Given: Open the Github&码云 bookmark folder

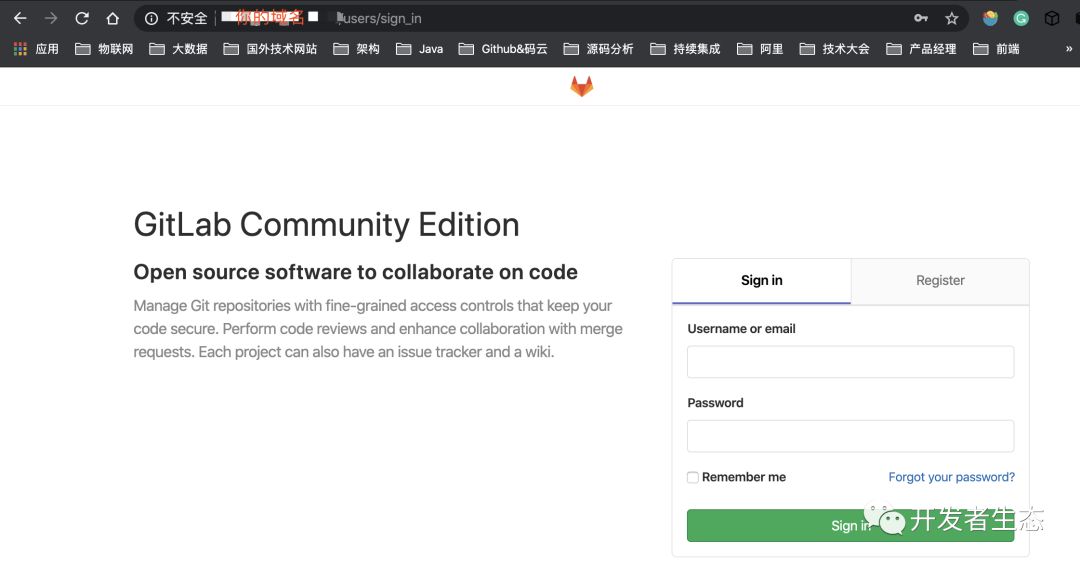Looking at the screenshot, I should pyautogui.click(x=503, y=49).
